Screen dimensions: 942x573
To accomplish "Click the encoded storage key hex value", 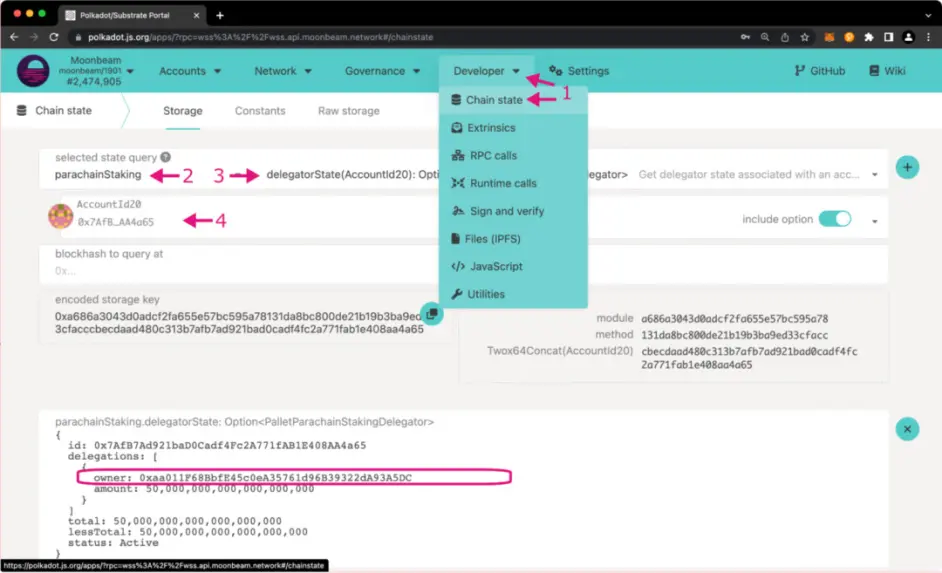I will click(x=239, y=323).
